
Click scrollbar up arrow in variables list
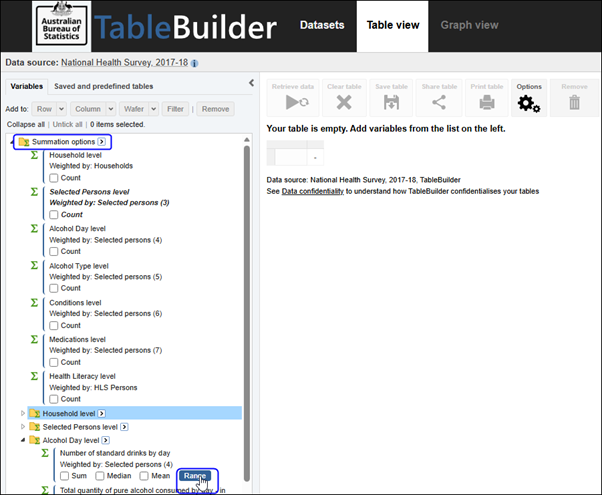point(247,140)
